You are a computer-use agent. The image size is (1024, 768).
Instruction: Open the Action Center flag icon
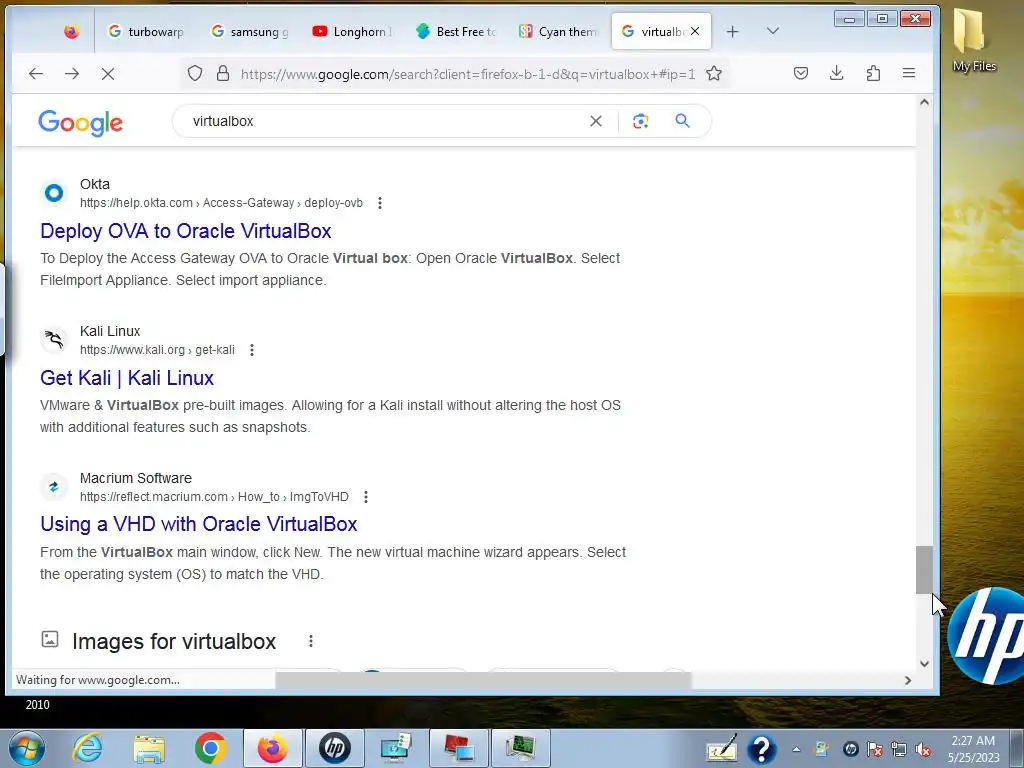click(x=875, y=750)
